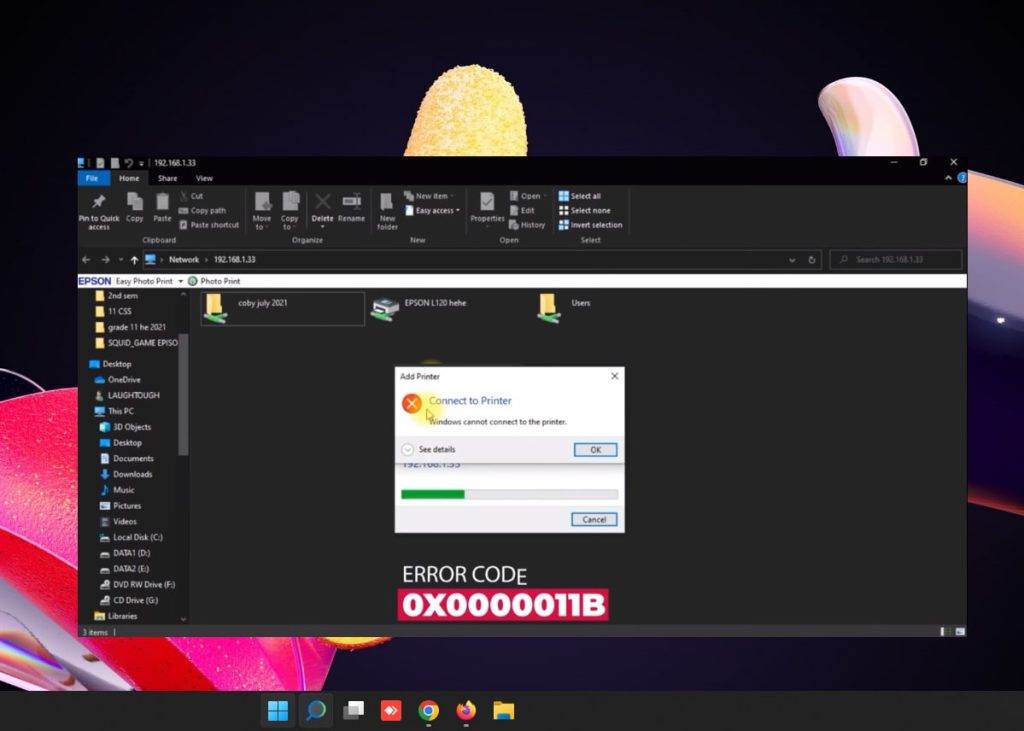This screenshot has width=1024, height=731.
Task: Click the Properties icon in ribbon
Action: (487, 204)
